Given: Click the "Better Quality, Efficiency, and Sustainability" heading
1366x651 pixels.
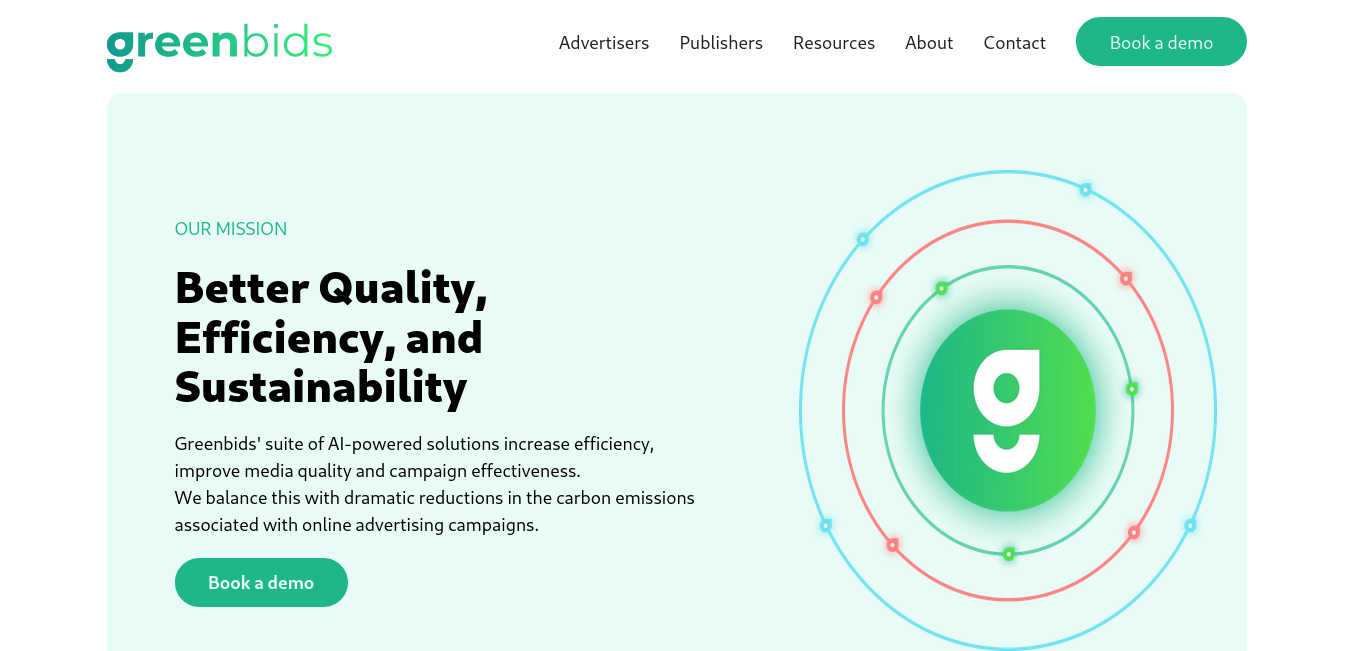Looking at the screenshot, I should click(x=331, y=337).
